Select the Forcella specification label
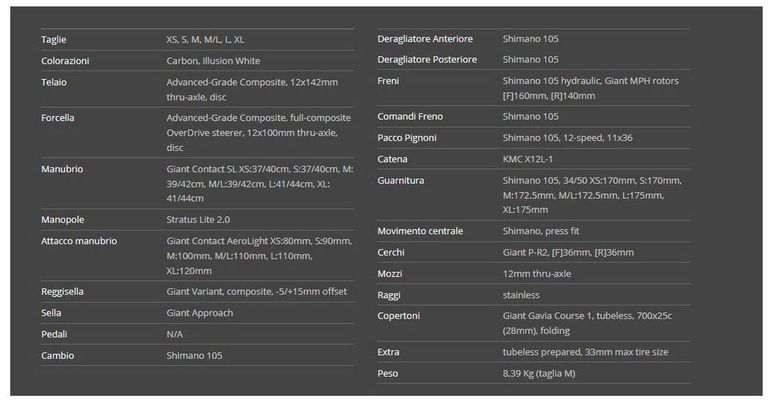This screenshot has width=770, height=400. point(58,118)
